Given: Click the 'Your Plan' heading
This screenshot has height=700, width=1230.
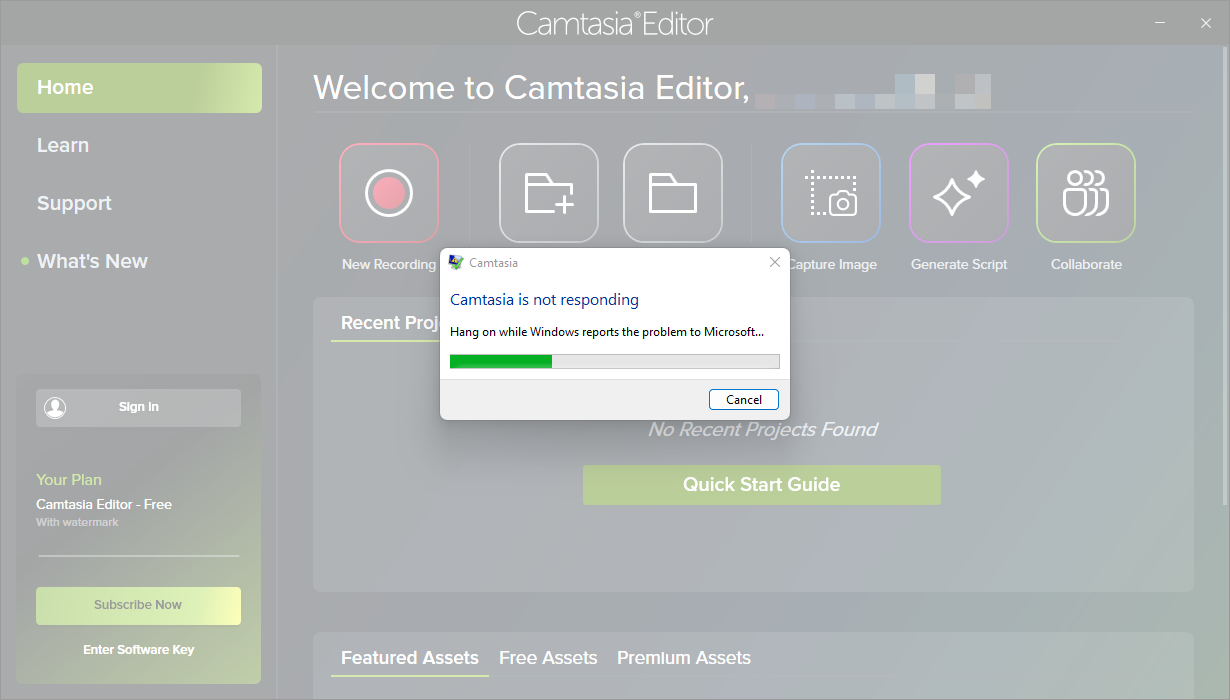Looking at the screenshot, I should (69, 480).
